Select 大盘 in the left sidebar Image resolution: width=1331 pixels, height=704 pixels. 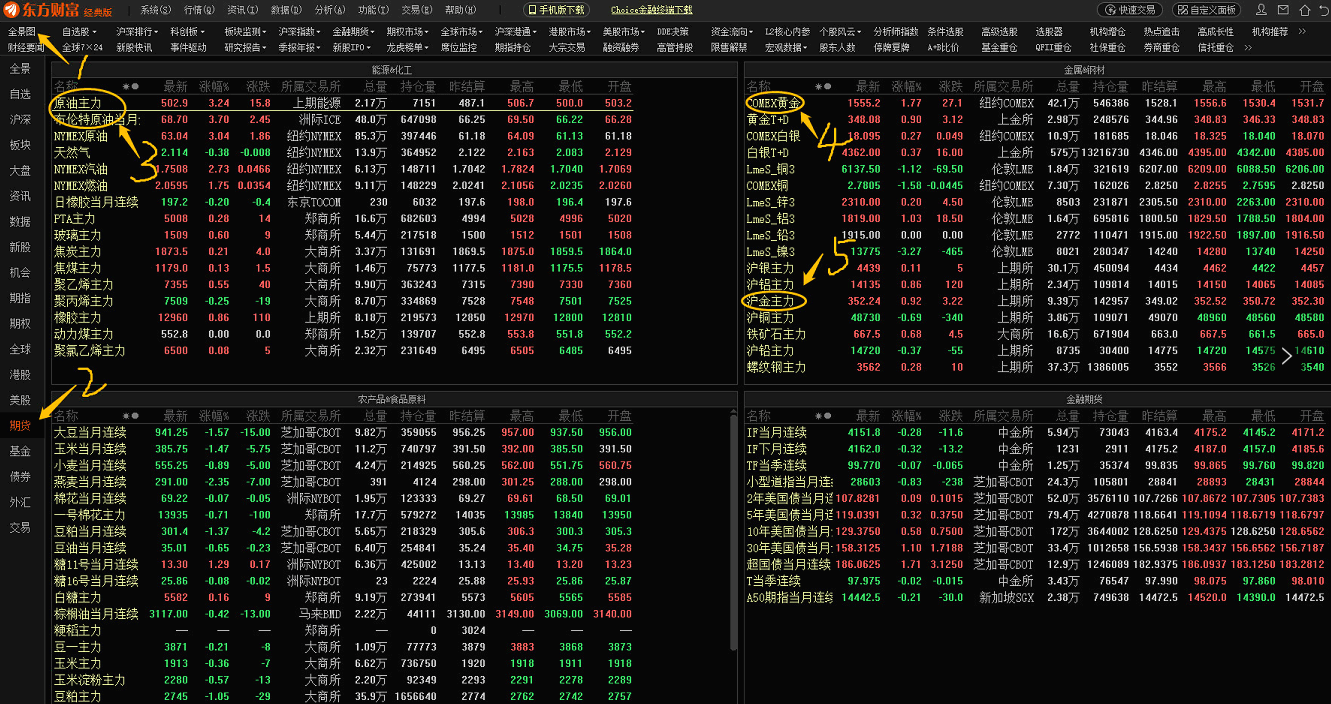click(20, 171)
